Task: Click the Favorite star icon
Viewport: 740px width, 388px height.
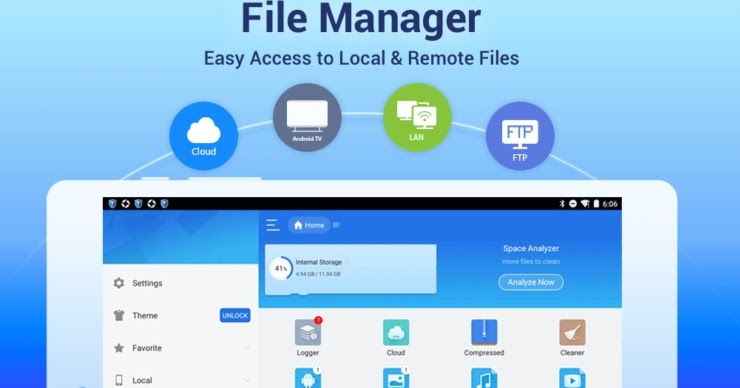Action: [119, 348]
